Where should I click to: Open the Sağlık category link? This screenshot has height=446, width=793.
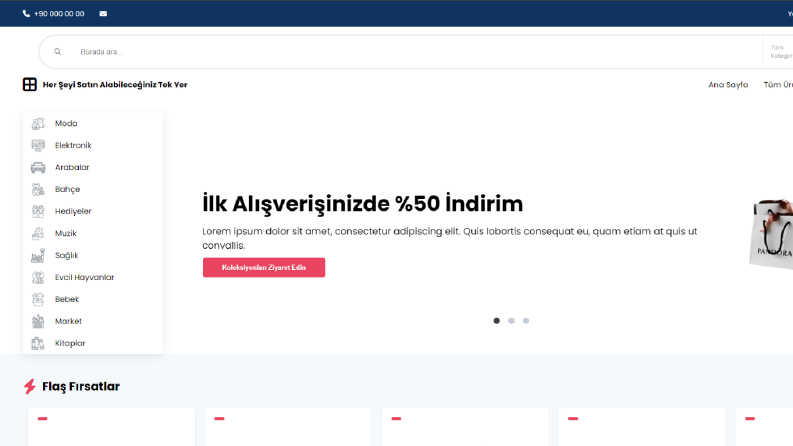tap(66, 255)
